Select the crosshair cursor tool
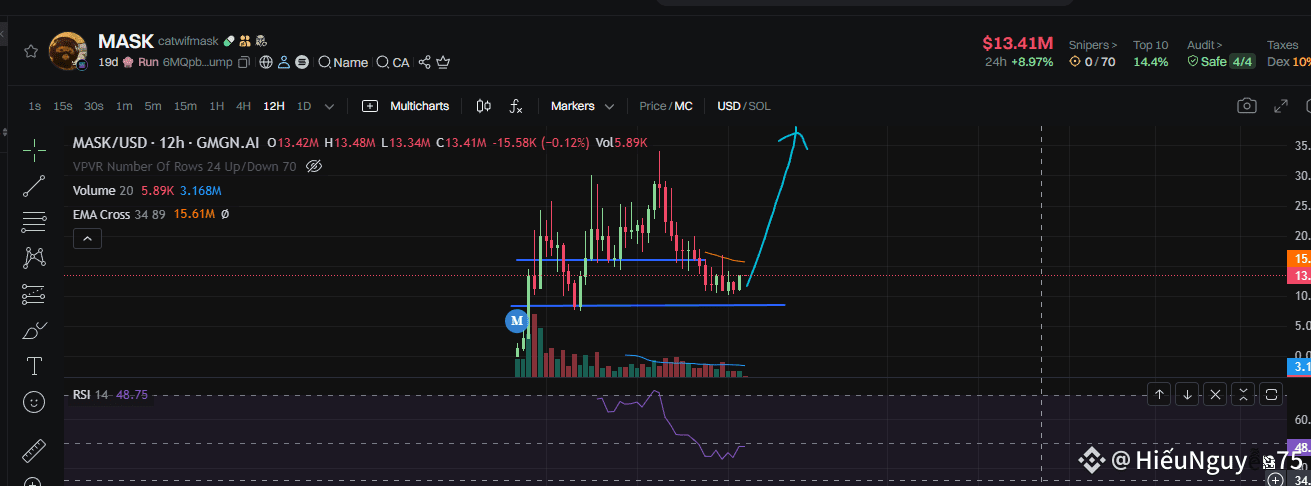 (x=34, y=150)
